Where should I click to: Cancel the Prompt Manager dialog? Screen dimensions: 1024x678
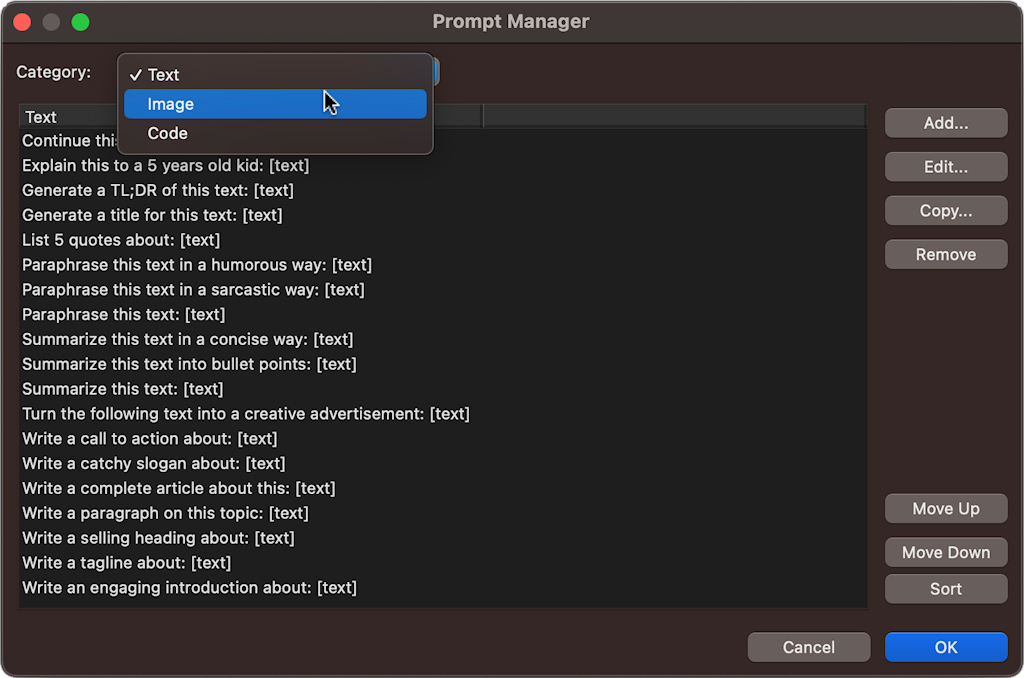click(x=808, y=647)
